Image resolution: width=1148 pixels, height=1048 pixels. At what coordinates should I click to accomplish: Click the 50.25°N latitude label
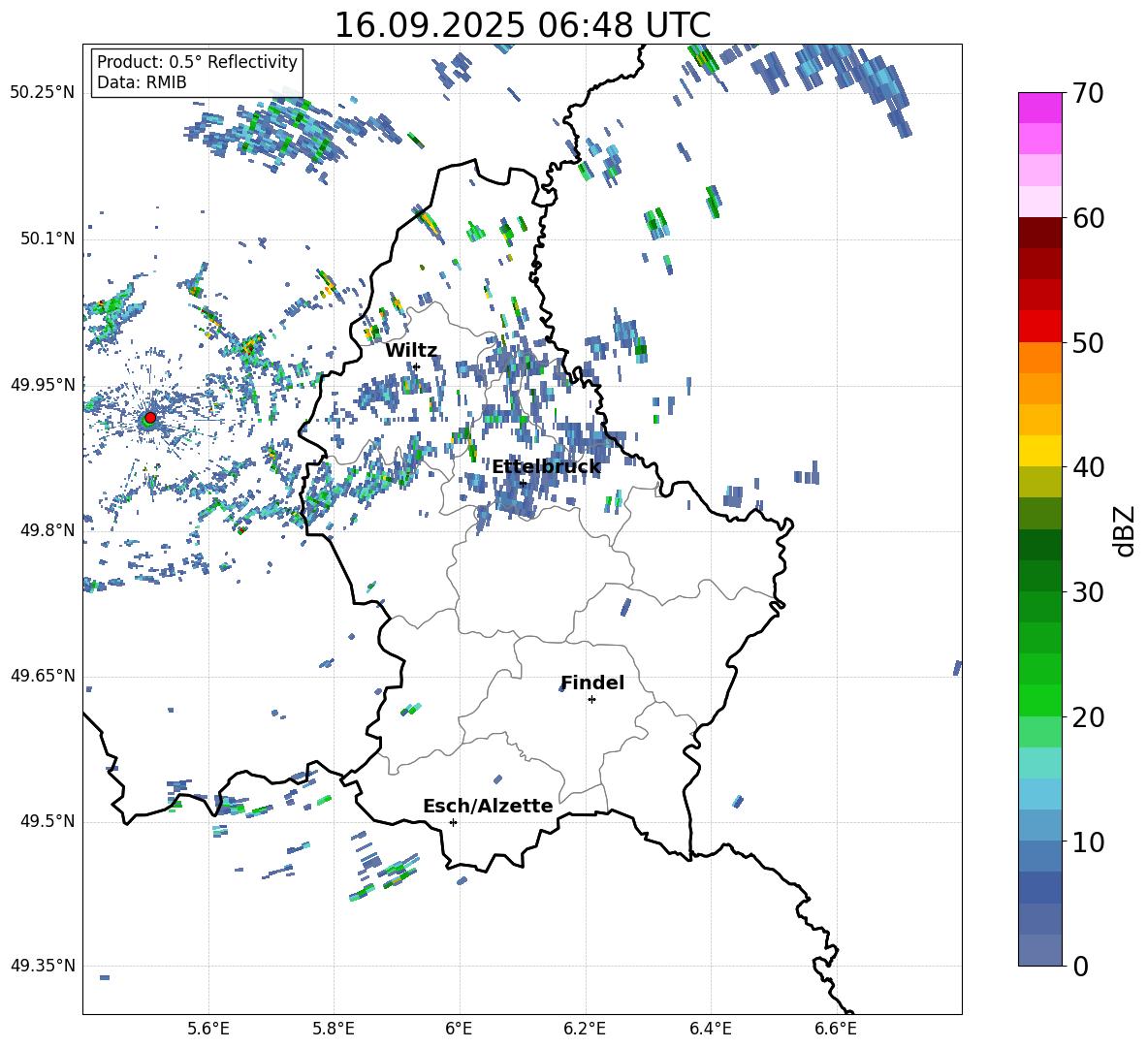coord(43,93)
